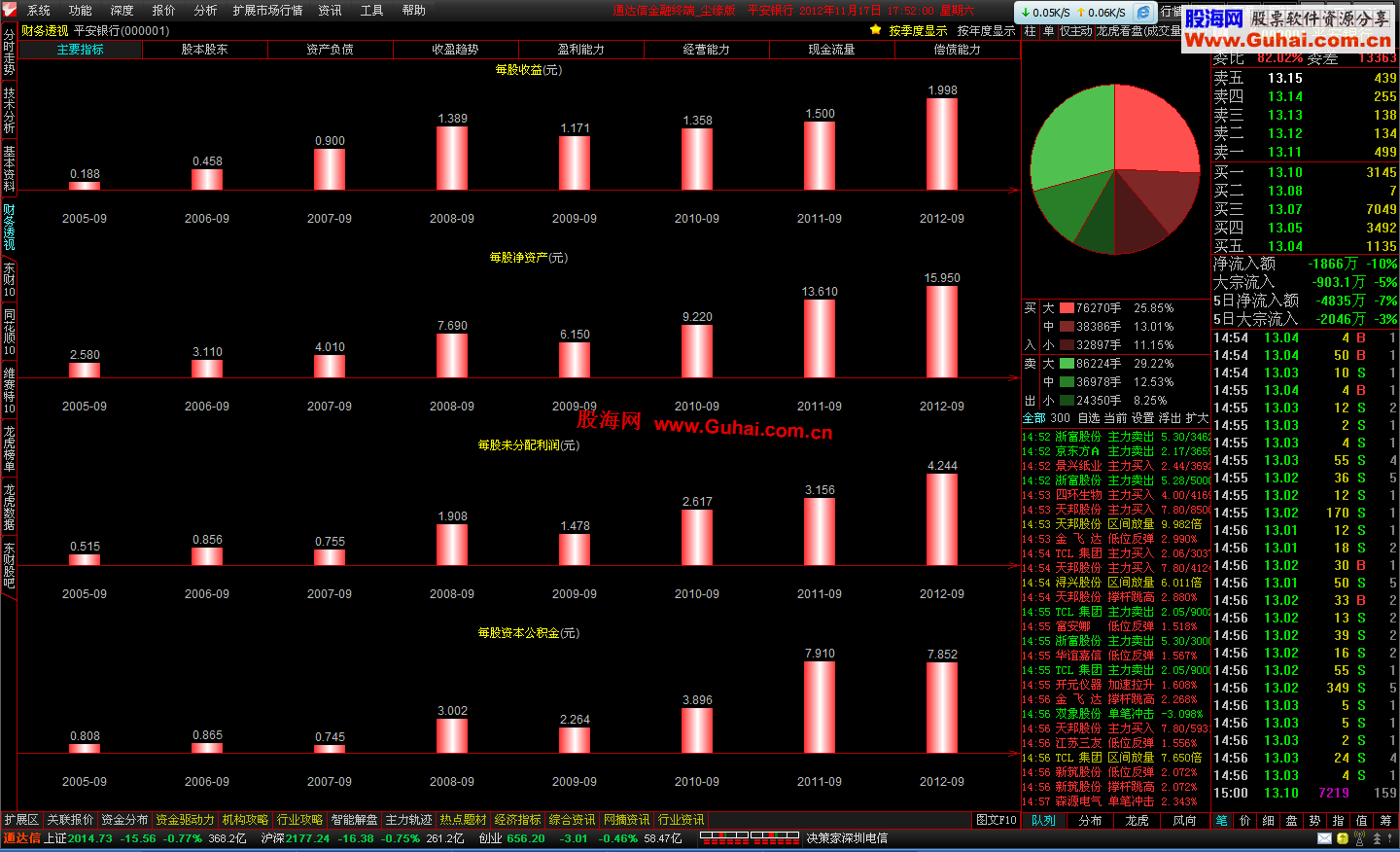The height and width of the screenshot is (852, 1400).
Task: Open the Internet Explorer icon in speed widget
Action: (x=1143, y=12)
